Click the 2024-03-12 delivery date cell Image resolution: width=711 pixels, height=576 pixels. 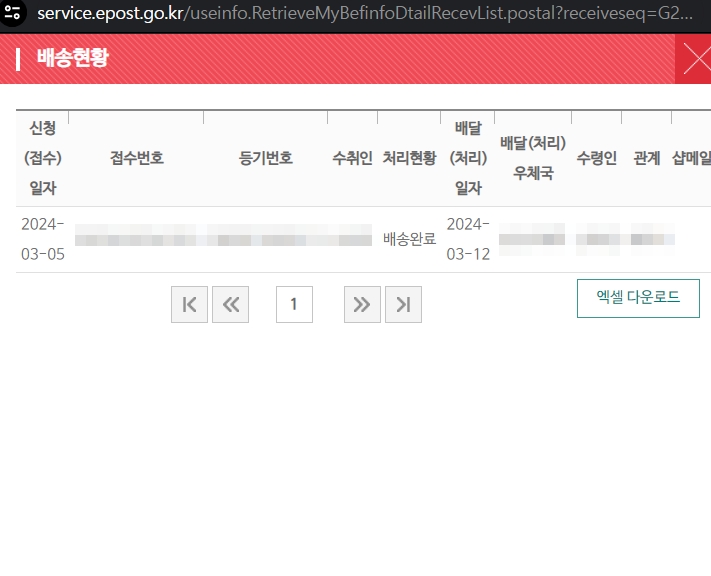coord(468,239)
